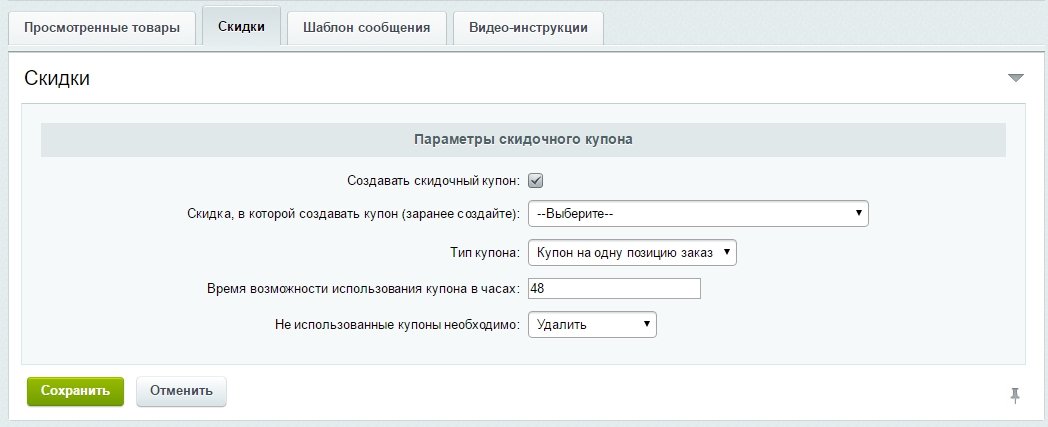Open the Видео-инструкции tab
The height and width of the screenshot is (427, 1048).
528,28
